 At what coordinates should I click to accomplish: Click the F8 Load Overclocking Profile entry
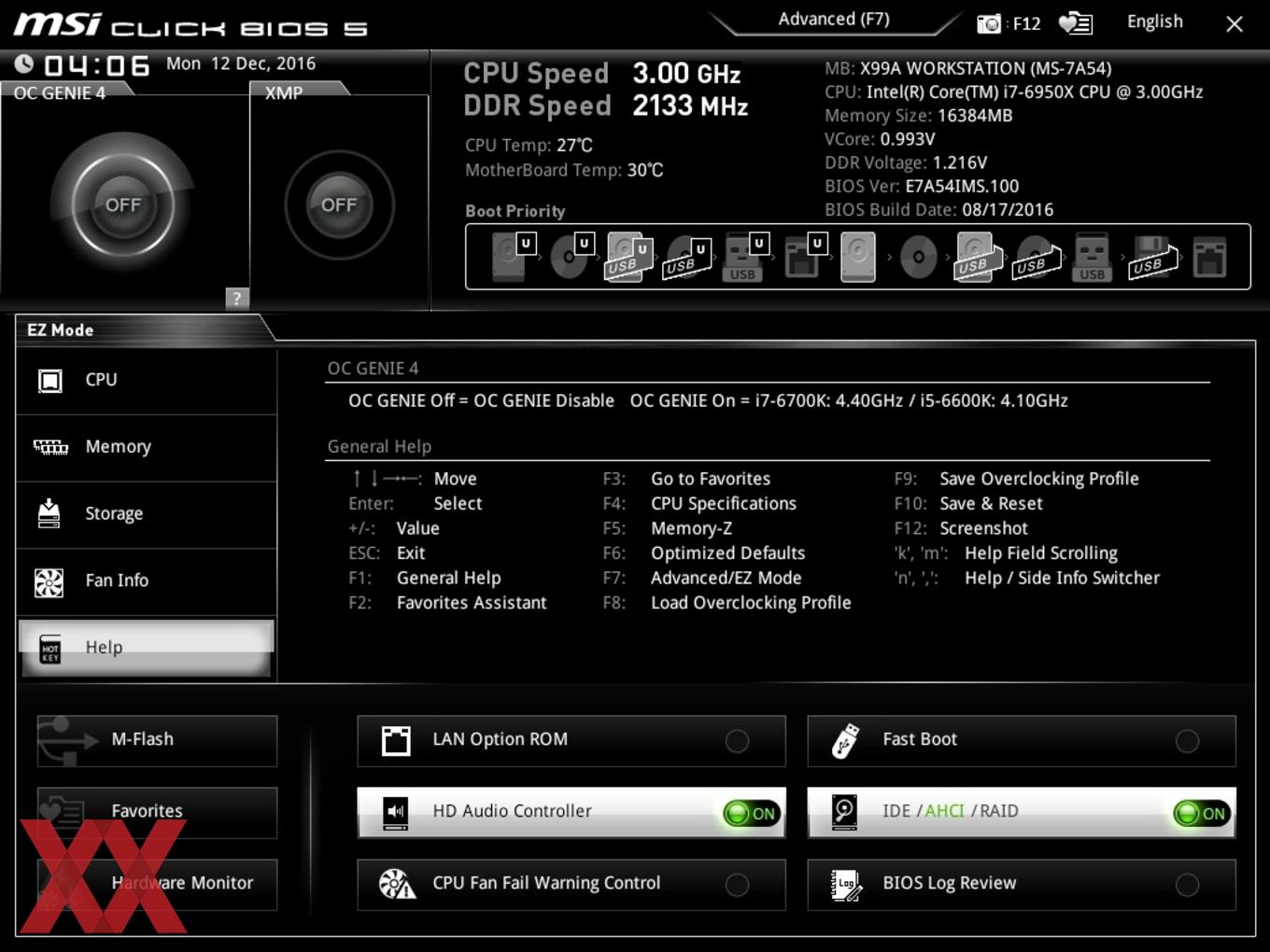pyautogui.click(x=727, y=603)
